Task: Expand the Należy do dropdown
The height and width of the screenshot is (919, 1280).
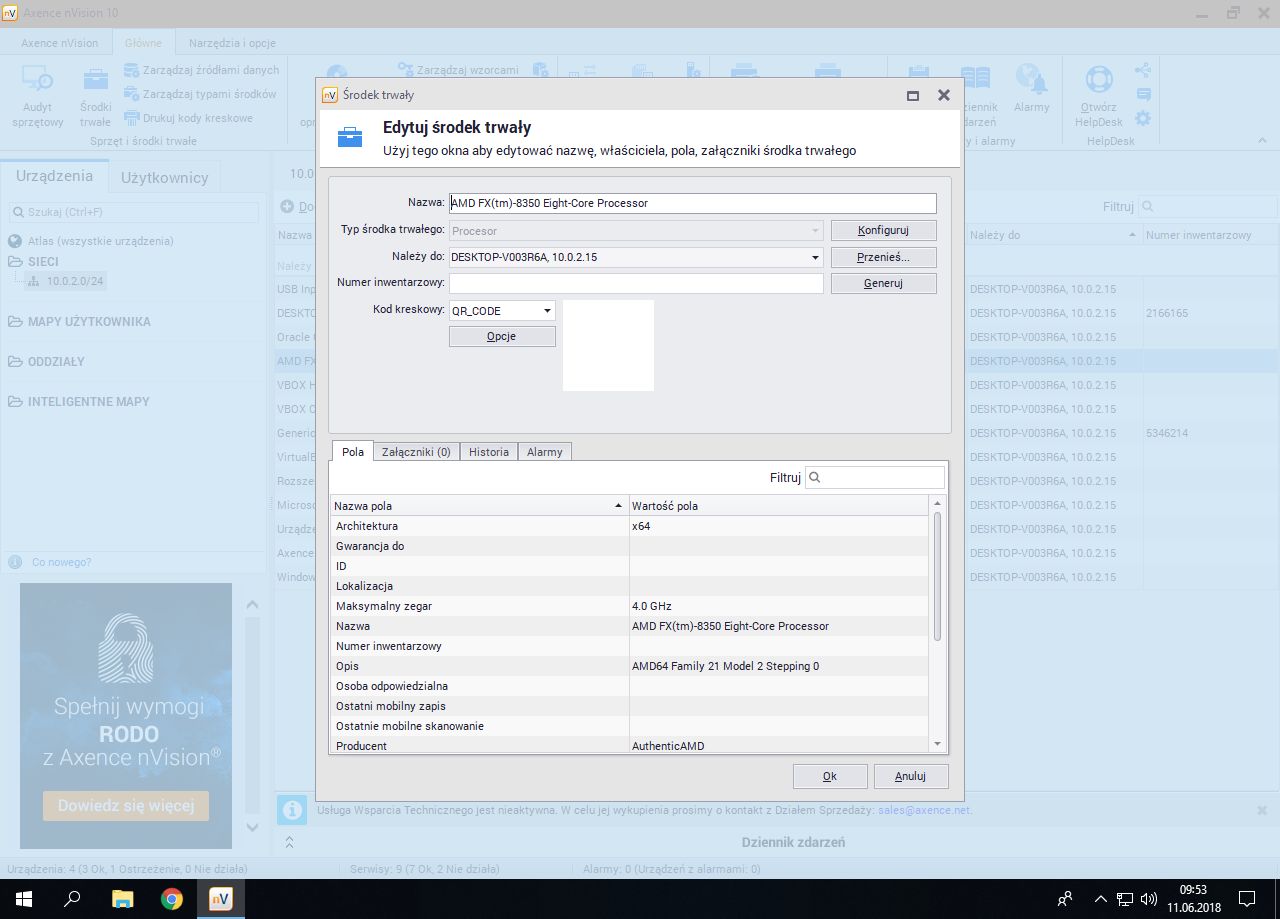Action: 816,257
